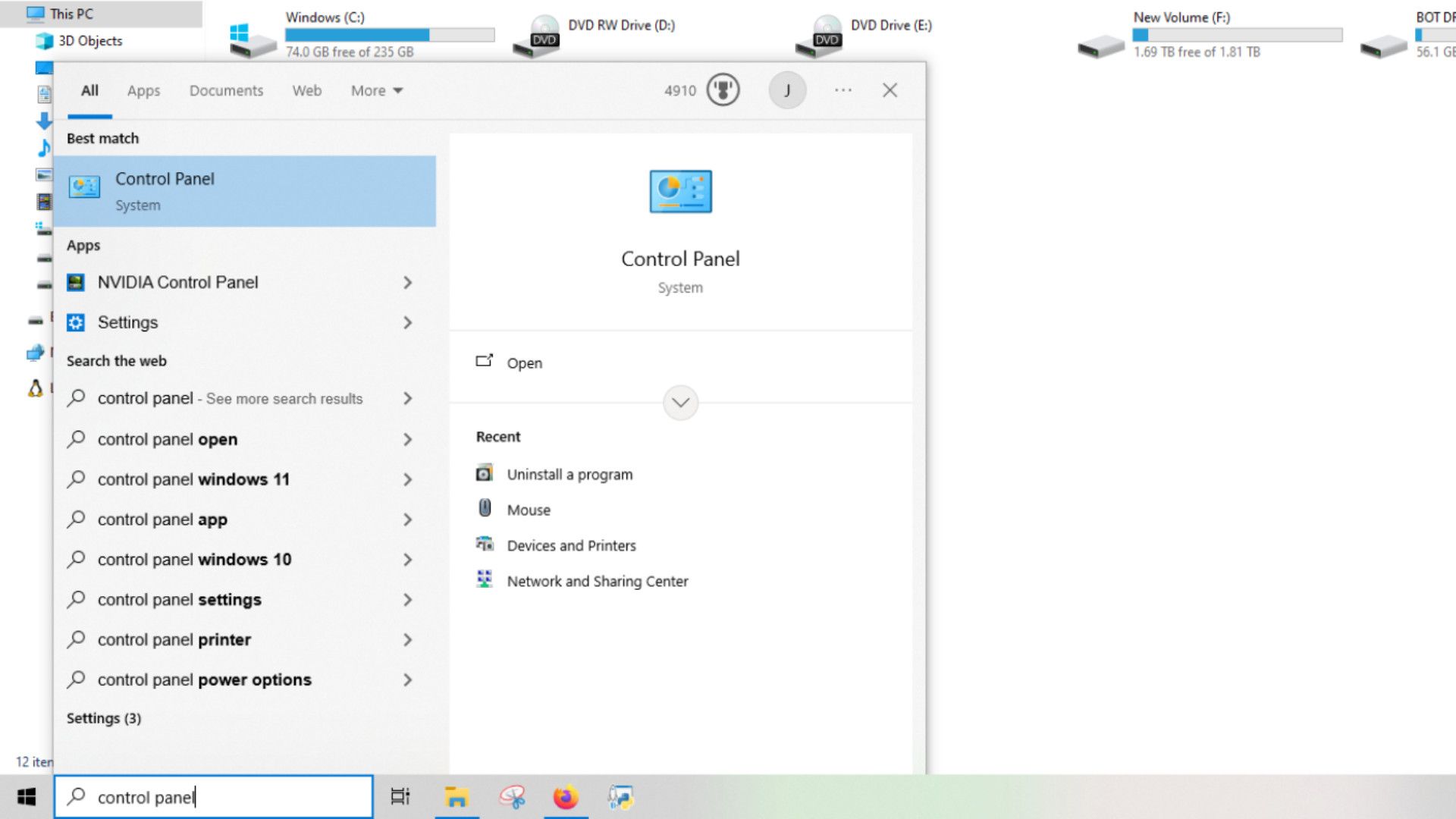
Task: Click the Settings gear app icon
Action: (76, 323)
